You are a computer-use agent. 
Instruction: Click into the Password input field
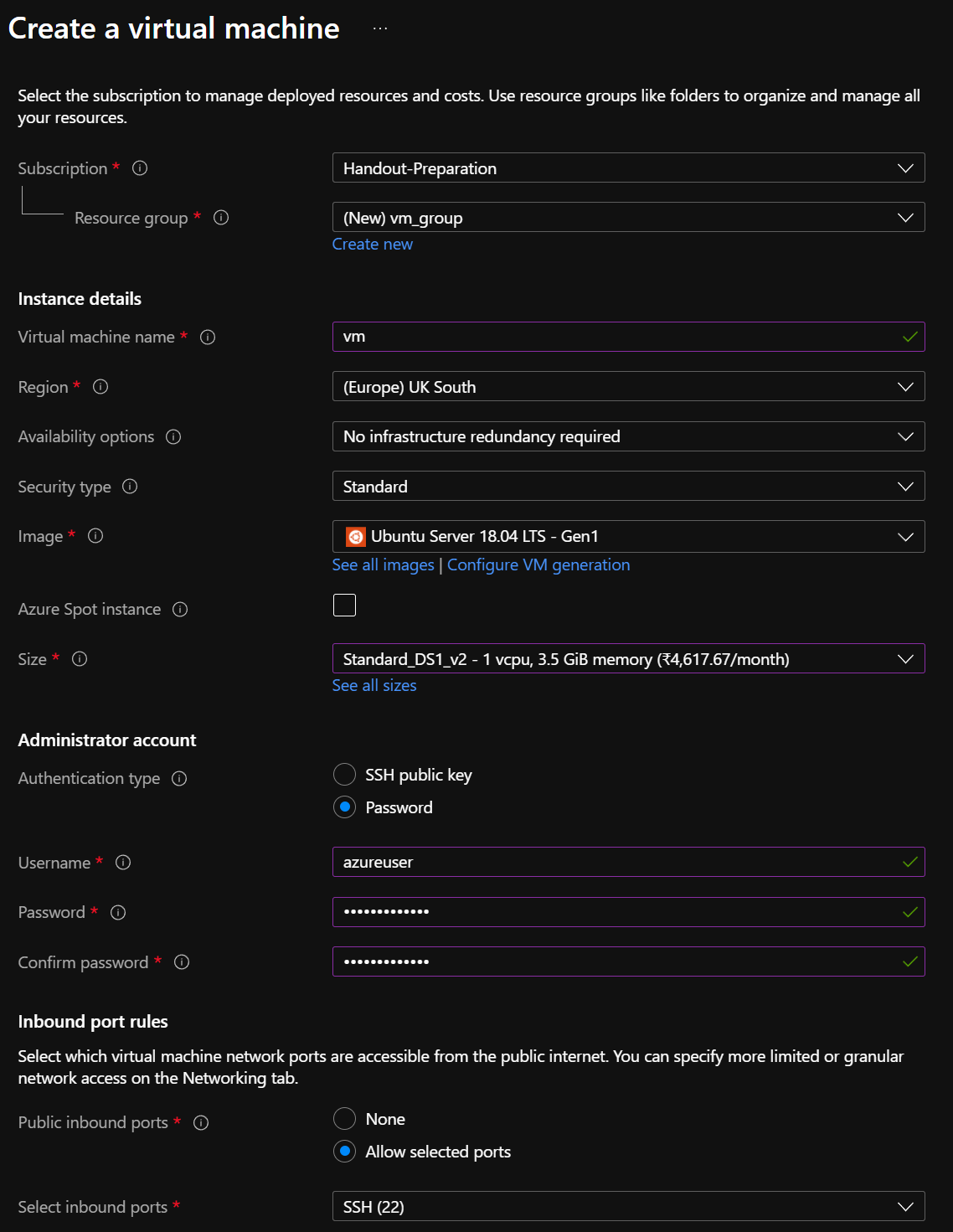pyautogui.click(x=629, y=912)
